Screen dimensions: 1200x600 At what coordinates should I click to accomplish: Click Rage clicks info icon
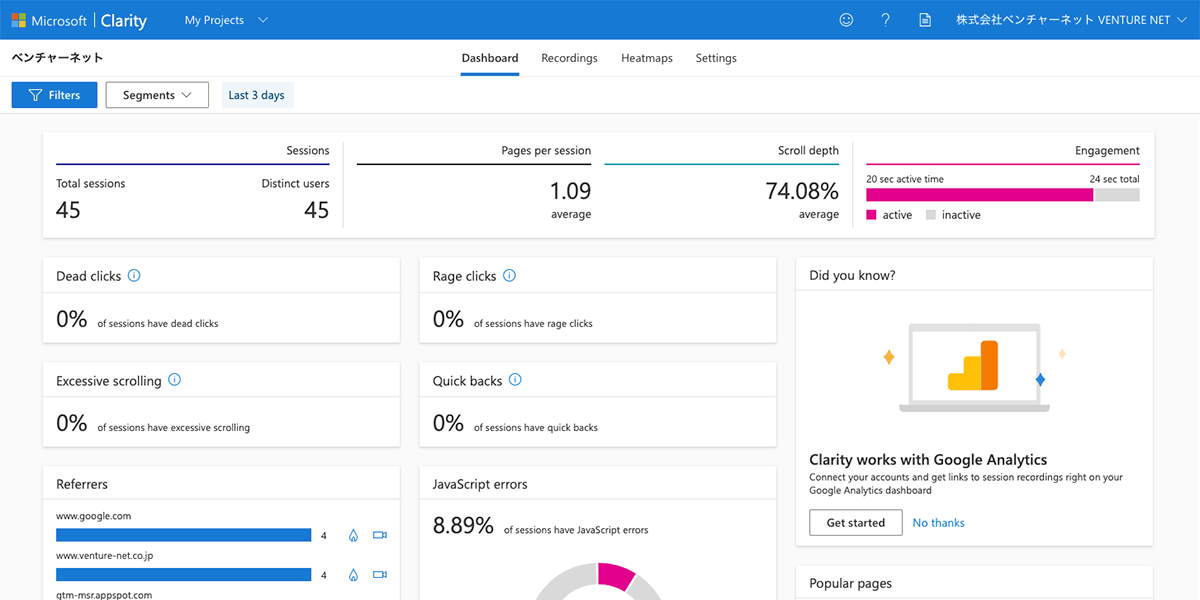(509, 276)
